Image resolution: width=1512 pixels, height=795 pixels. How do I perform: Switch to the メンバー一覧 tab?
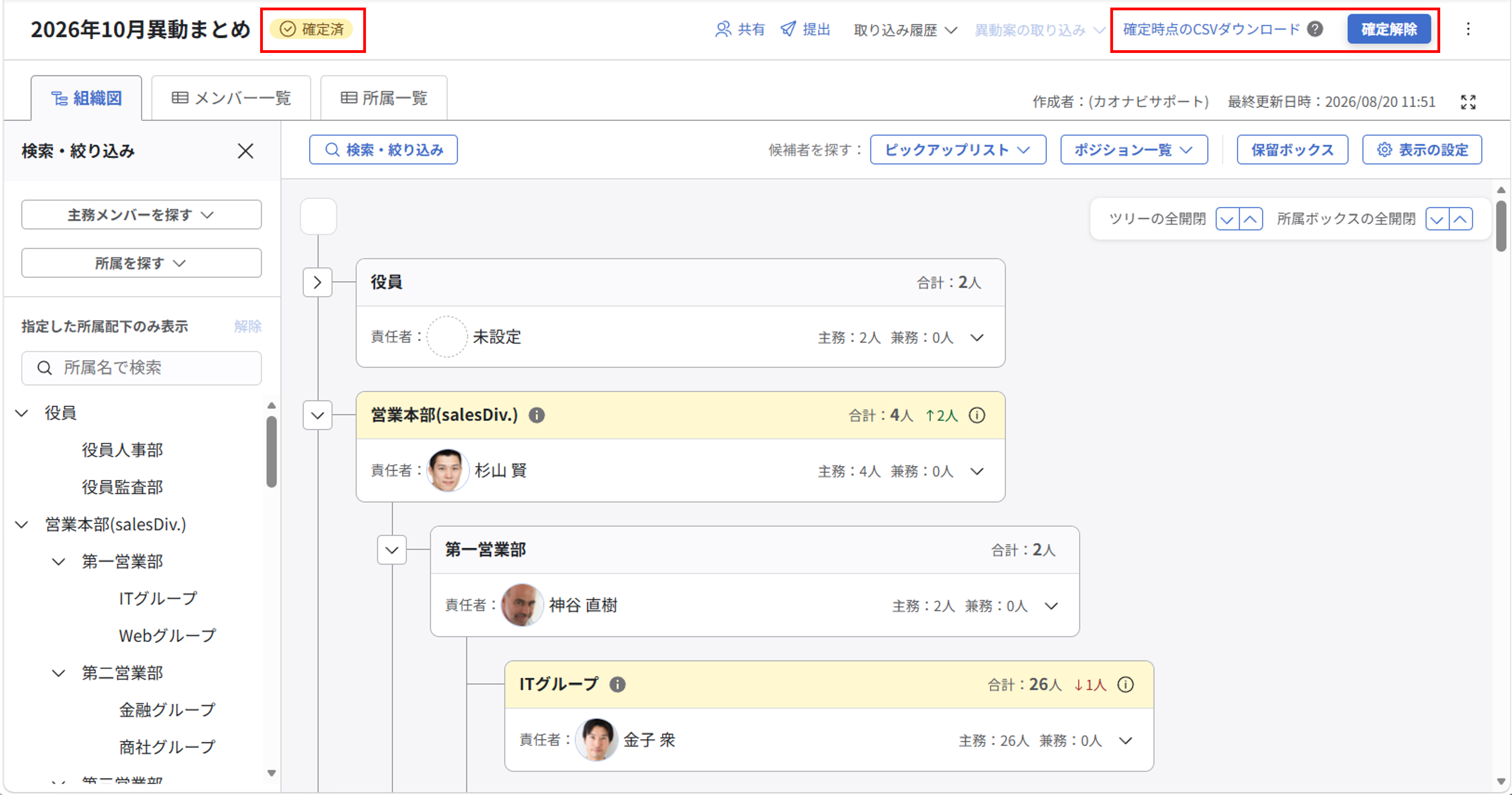point(231,98)
